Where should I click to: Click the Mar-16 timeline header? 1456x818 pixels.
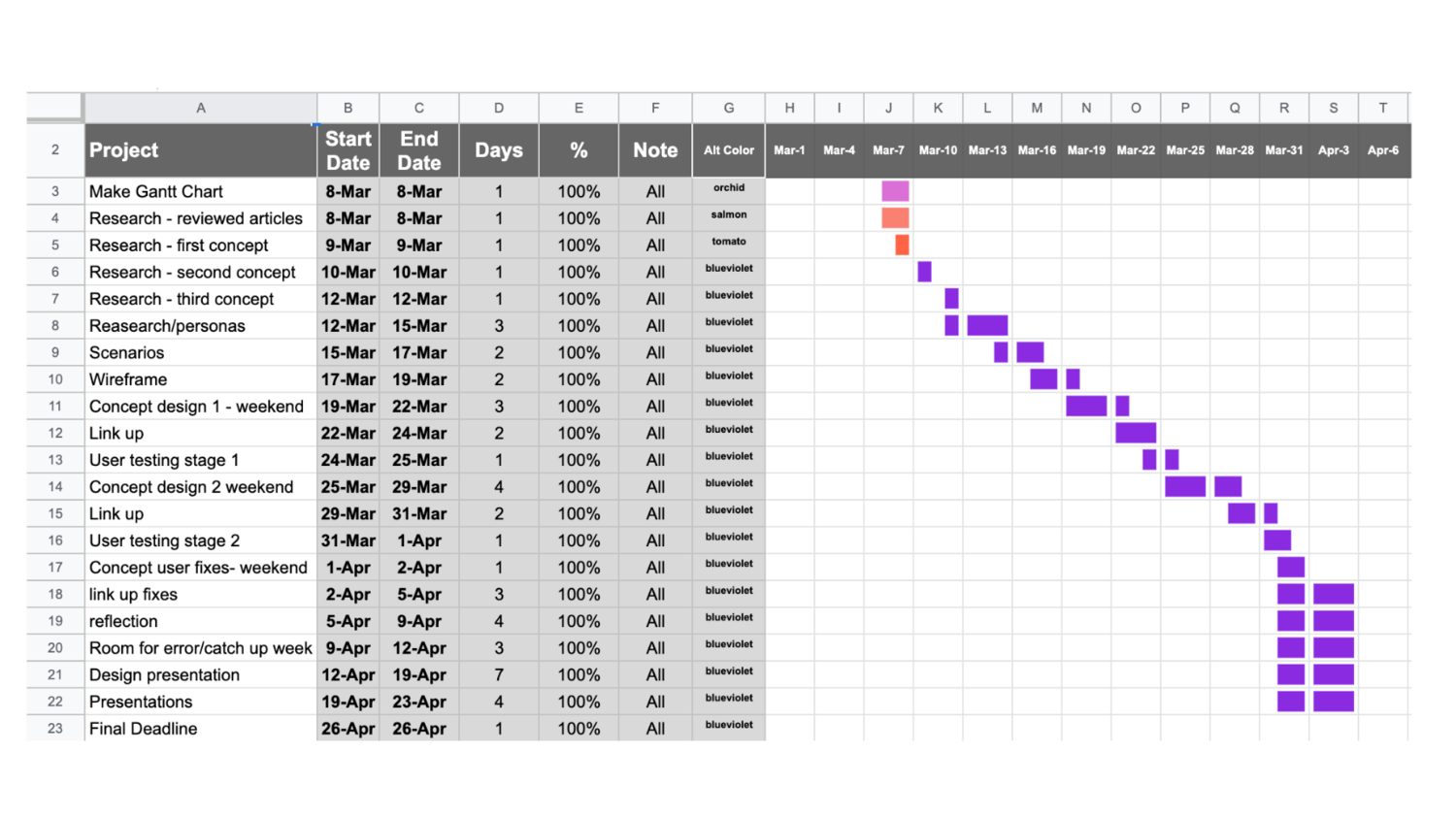1037,150
